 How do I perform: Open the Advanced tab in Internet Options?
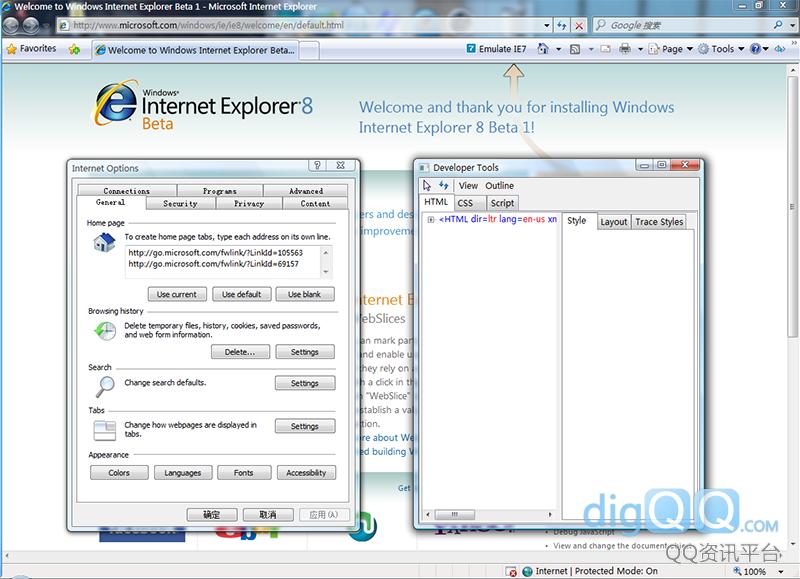(x=306, y=191)
